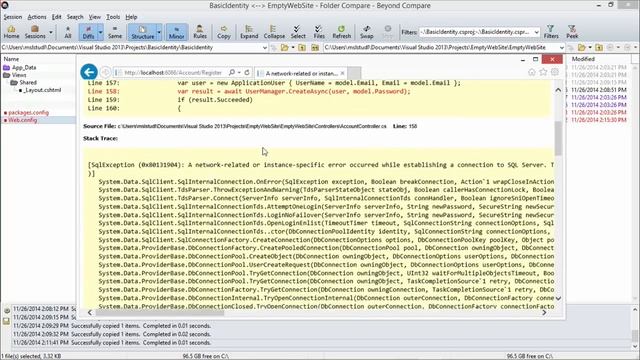Viewport: 640px width, 360px height.
Task: Click horizontal scrollbar right arrow in browser
Action: tap(544, 313)
